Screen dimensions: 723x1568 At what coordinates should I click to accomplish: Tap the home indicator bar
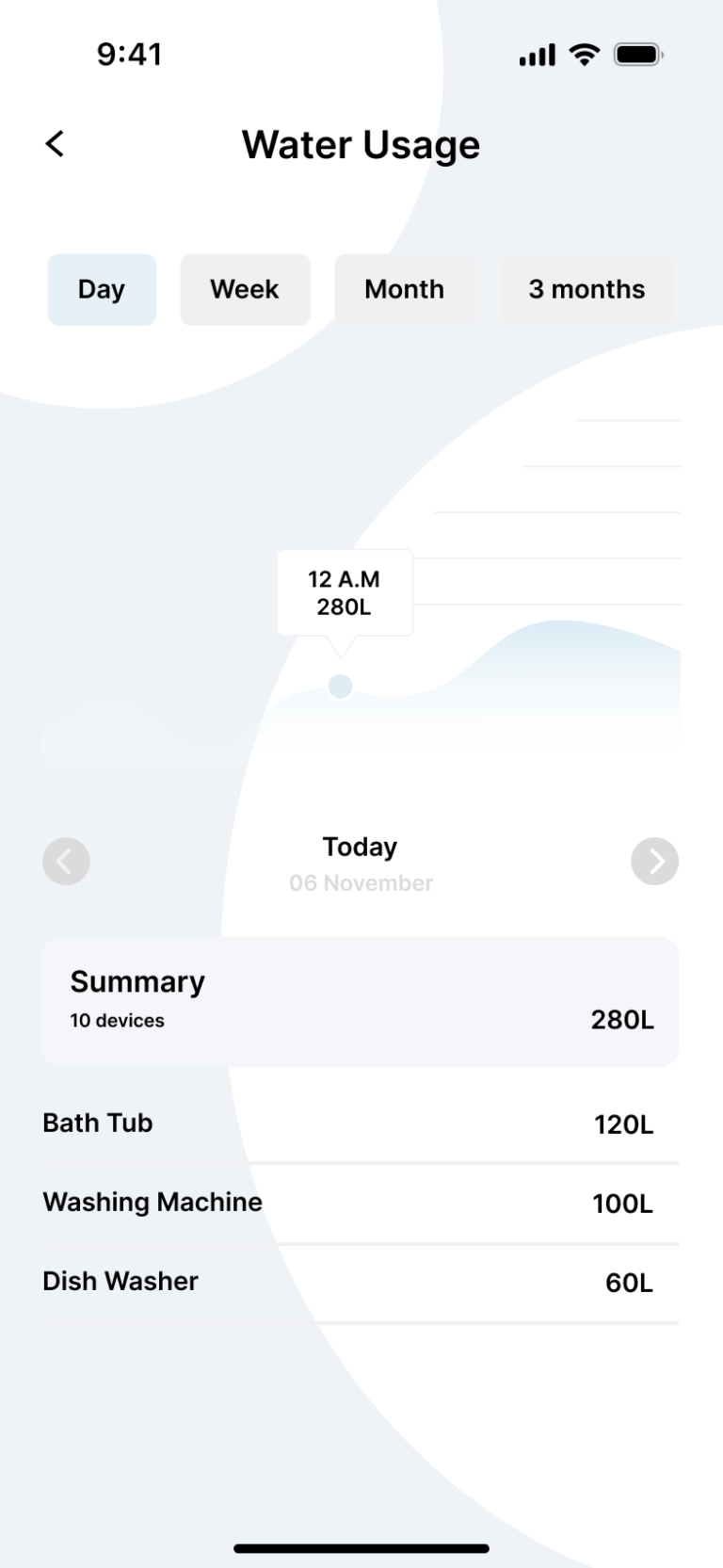(x=361, y=1548)
